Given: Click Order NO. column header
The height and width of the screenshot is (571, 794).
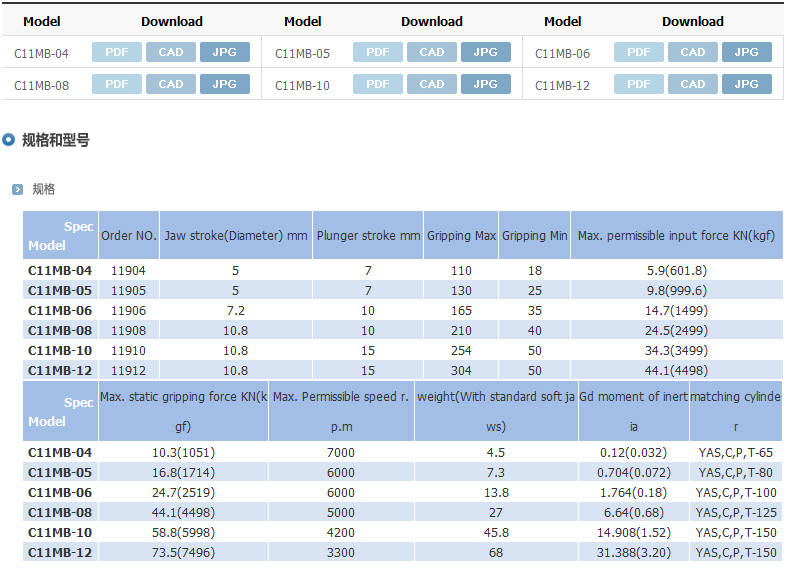Looking at the screenshot, I should 128,236.
